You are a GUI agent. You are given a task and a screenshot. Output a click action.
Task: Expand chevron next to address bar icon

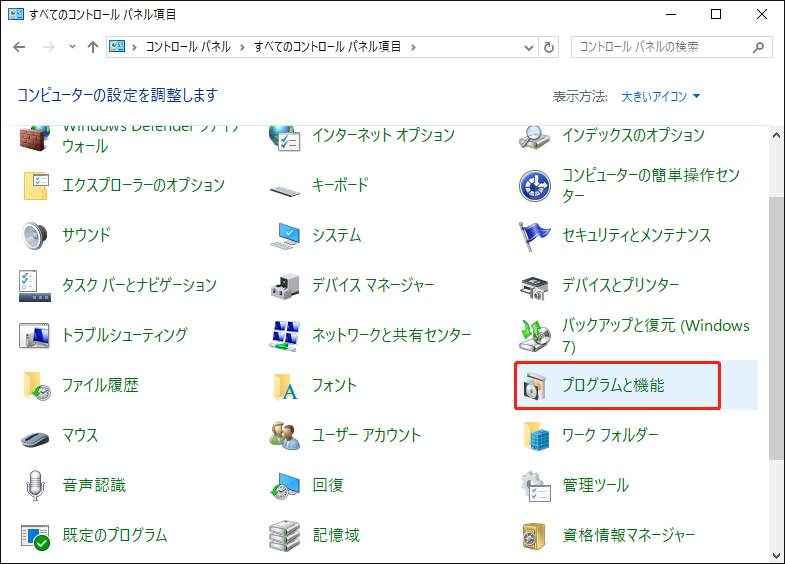click(x=134, y=47)
